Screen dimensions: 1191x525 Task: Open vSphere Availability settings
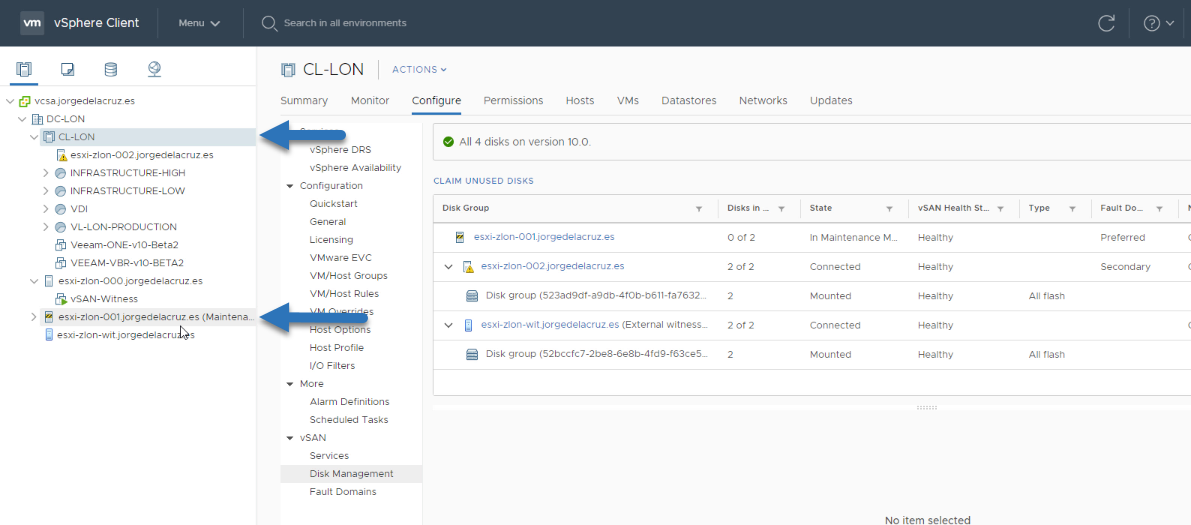(x=355, y=168)
